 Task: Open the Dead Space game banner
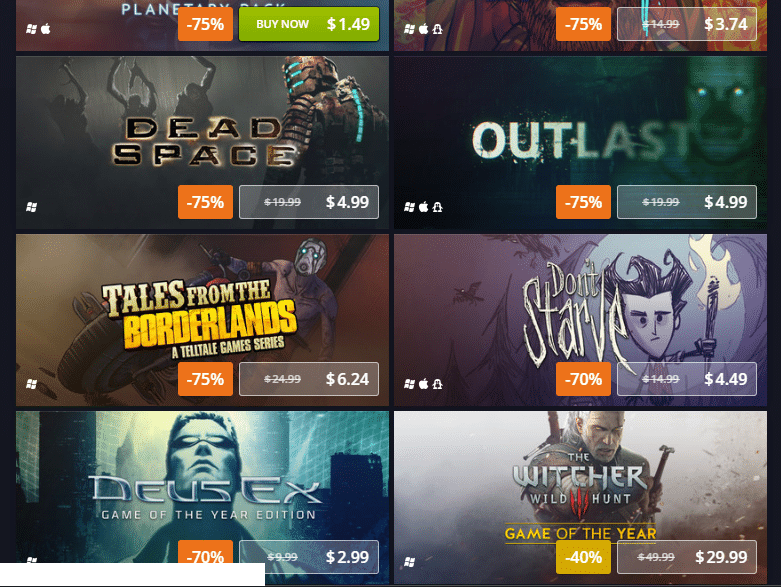(202, 142)
